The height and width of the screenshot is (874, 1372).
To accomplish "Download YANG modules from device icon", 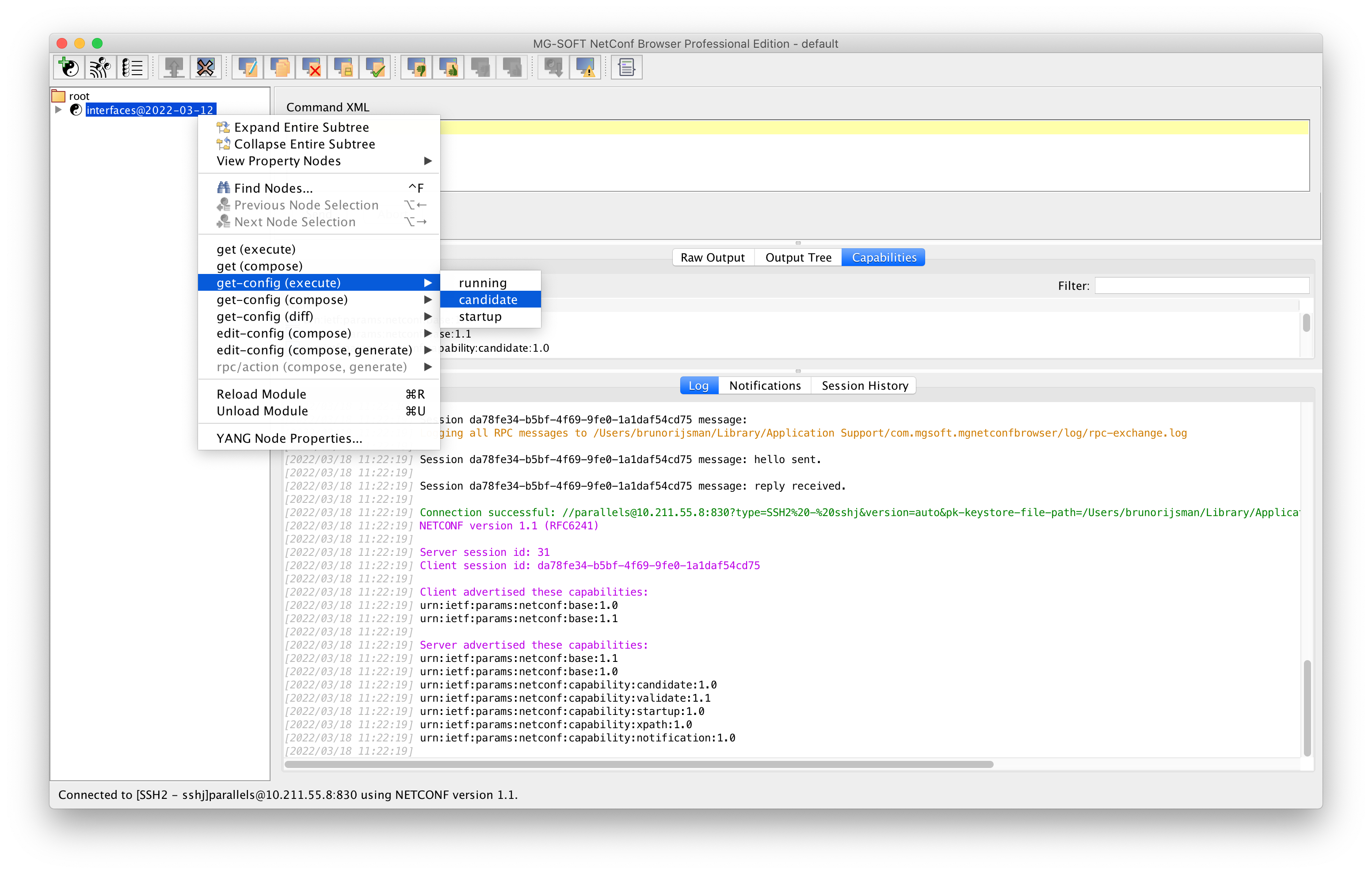I will (x=100, y=67).
